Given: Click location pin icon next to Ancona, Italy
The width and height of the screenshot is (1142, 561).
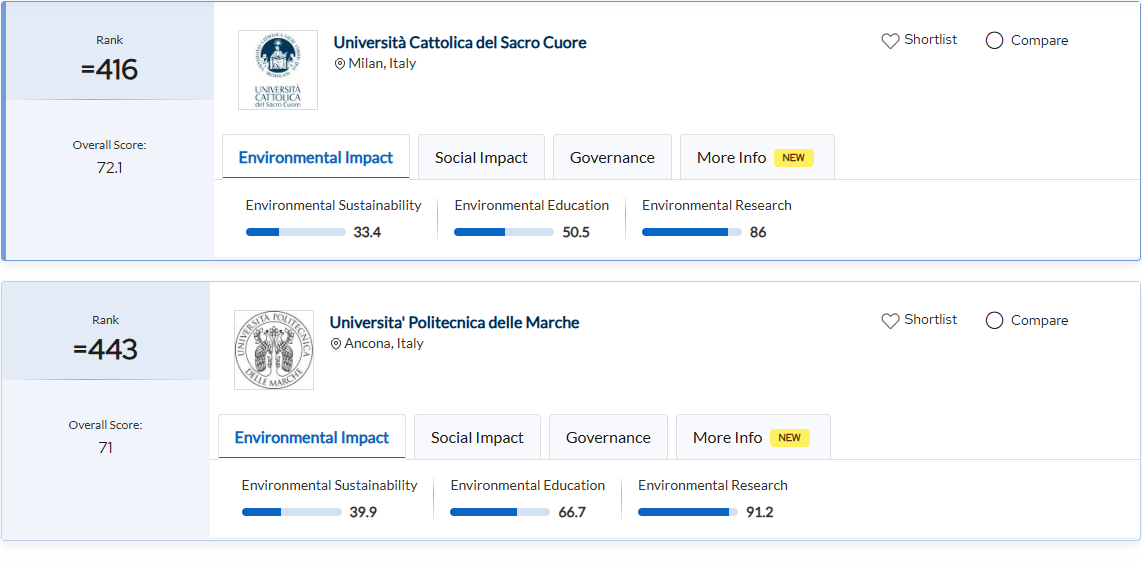Looking at the screenshot, I should pos(336,344).
